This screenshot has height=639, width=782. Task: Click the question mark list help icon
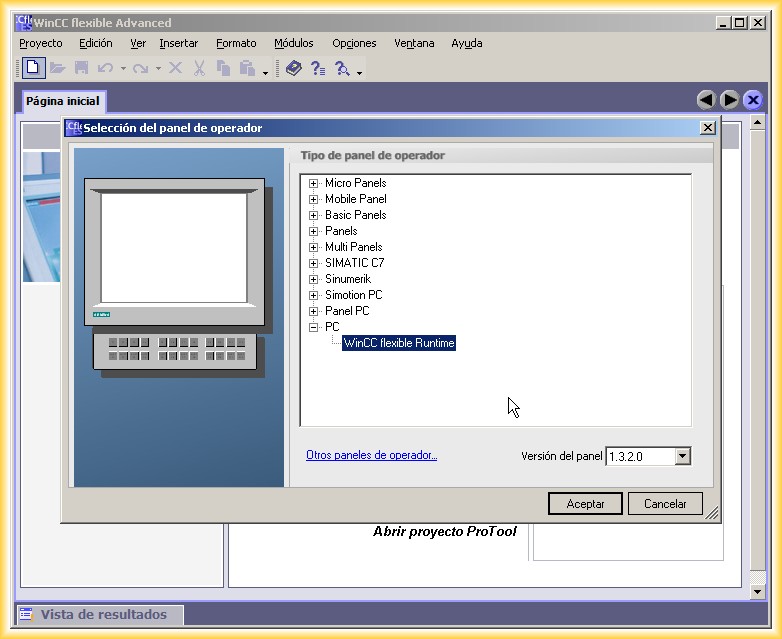(317, 68)
